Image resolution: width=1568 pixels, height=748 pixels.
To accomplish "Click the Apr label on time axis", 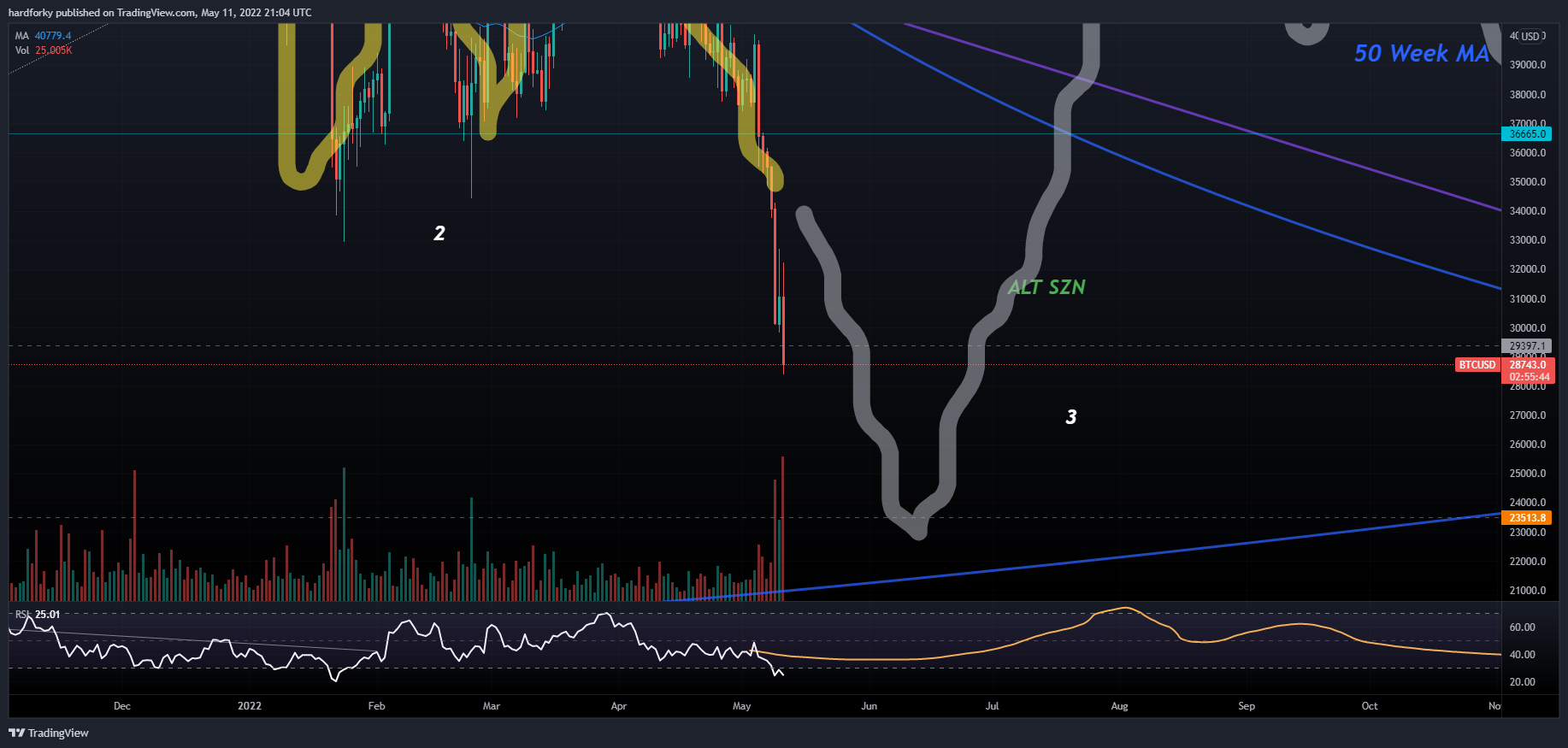I will pos(619,706).
